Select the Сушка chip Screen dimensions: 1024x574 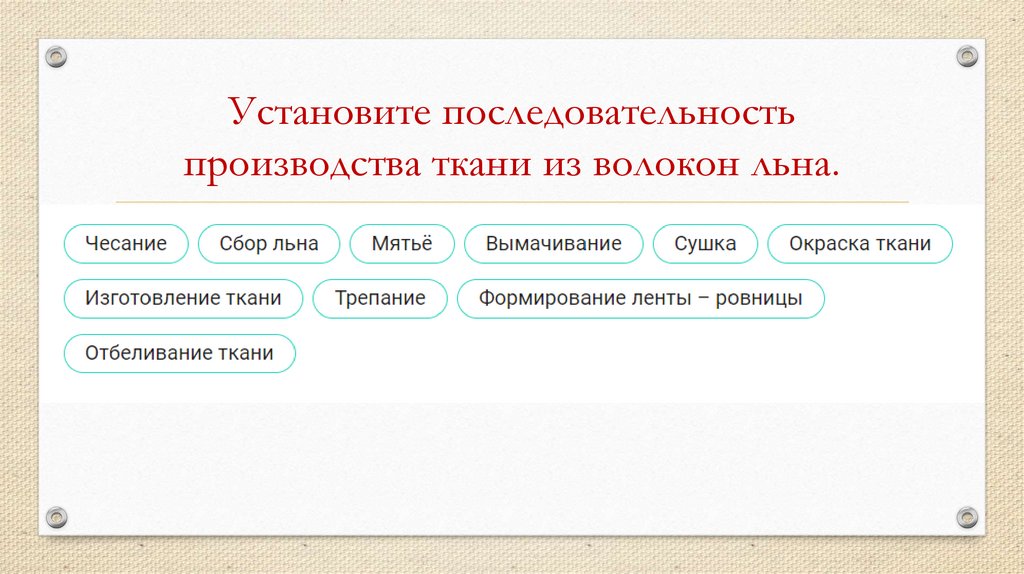705,244
